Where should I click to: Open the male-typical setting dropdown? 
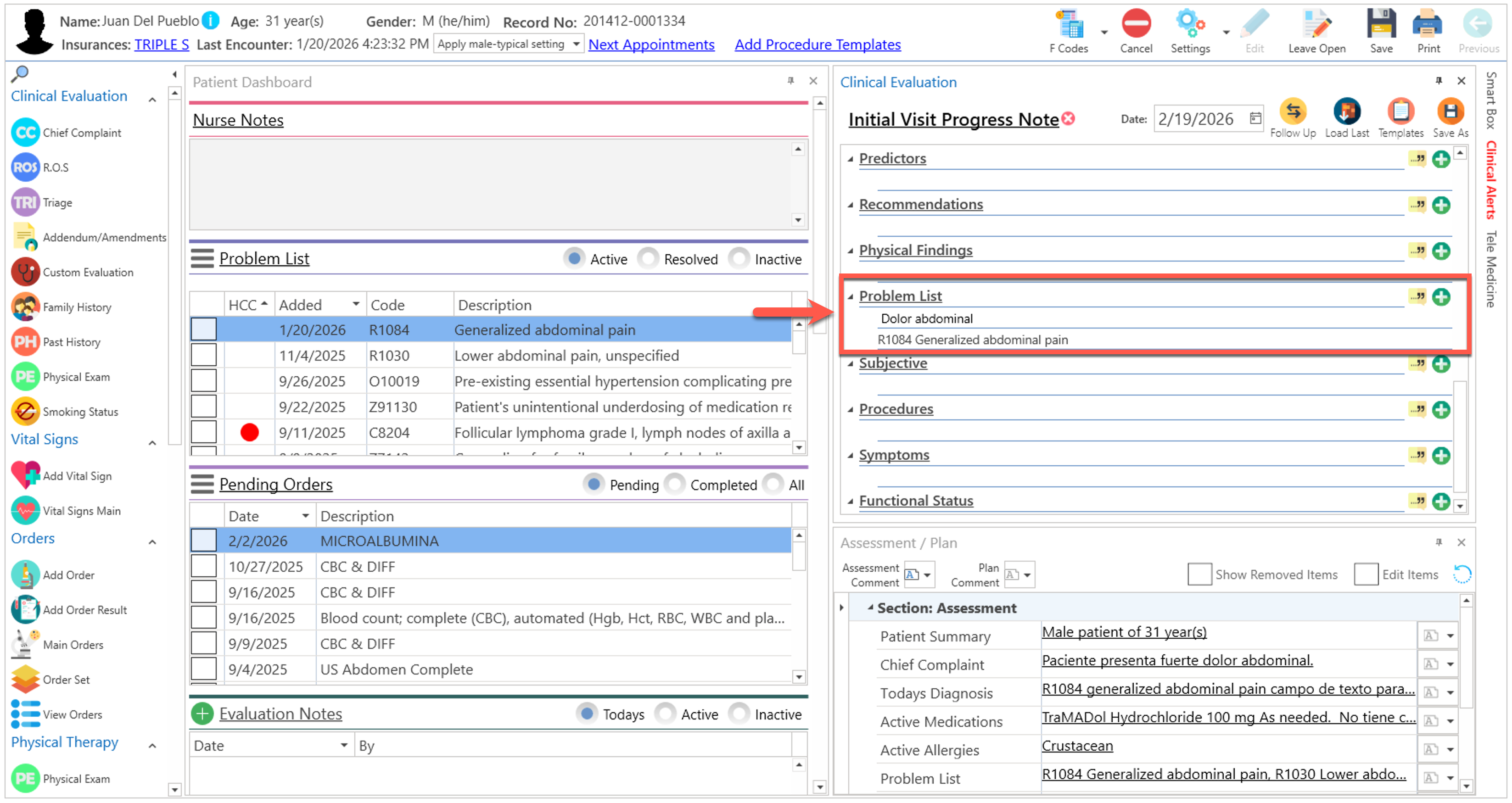pyautogui.click(x=576, y=44)
